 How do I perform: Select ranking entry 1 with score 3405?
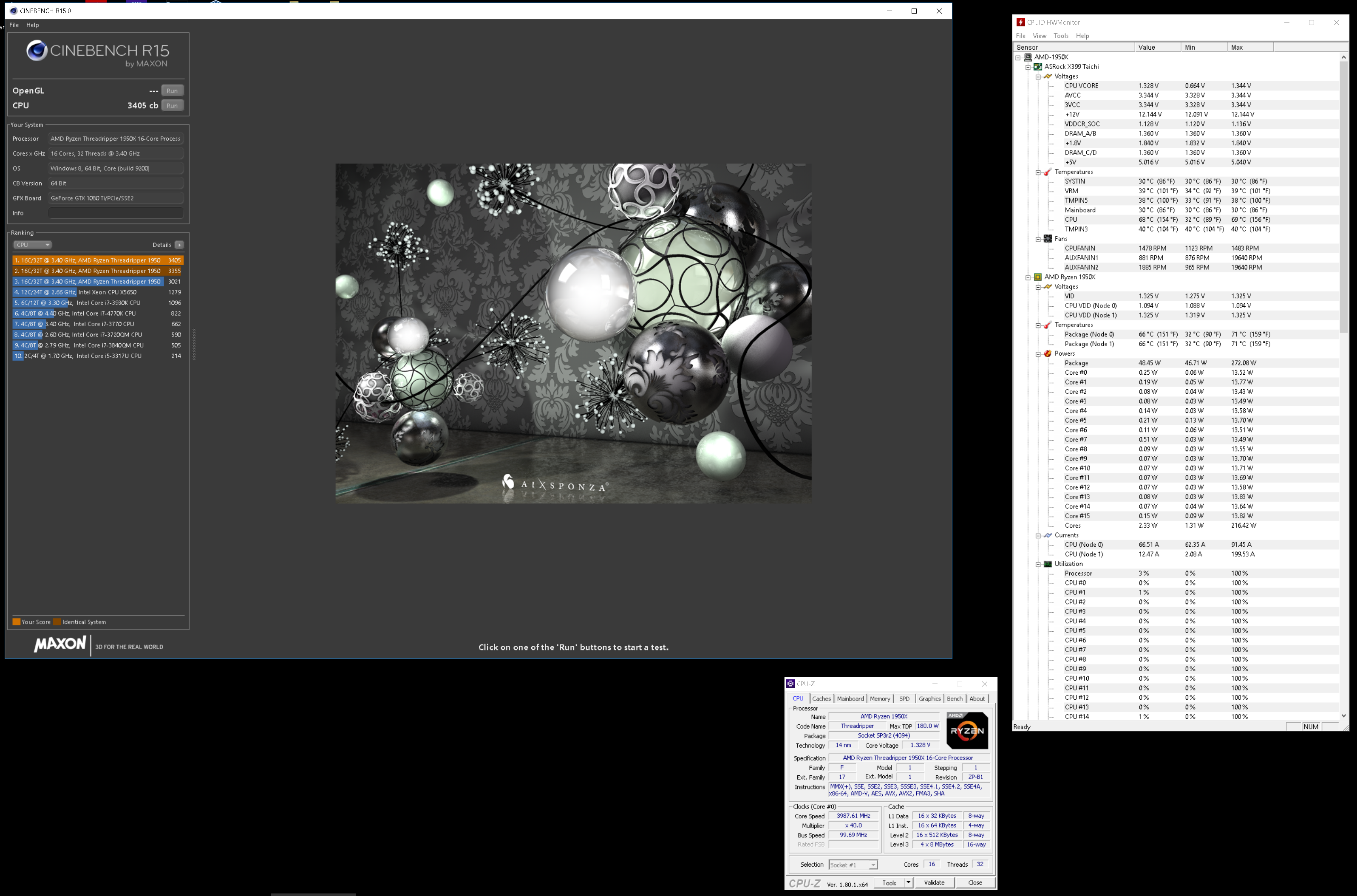pyautogui.click(x=98, y=260)
